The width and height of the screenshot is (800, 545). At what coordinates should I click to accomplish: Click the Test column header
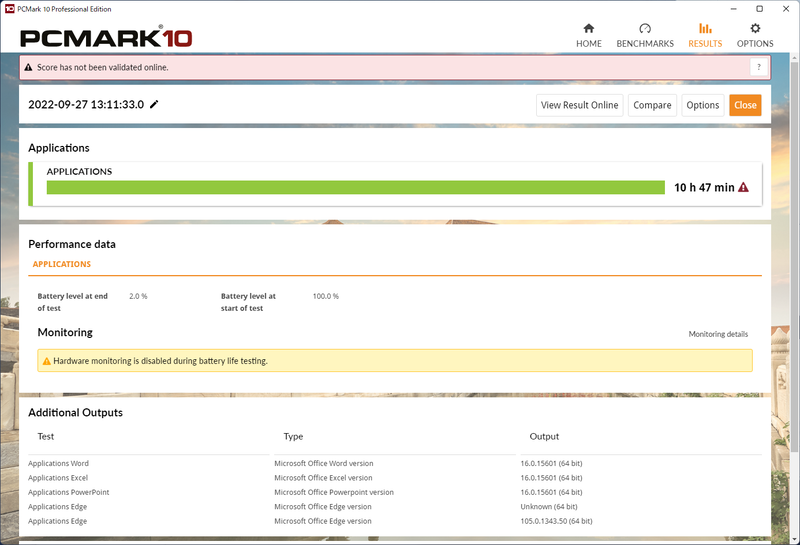[x=45, y=436]
